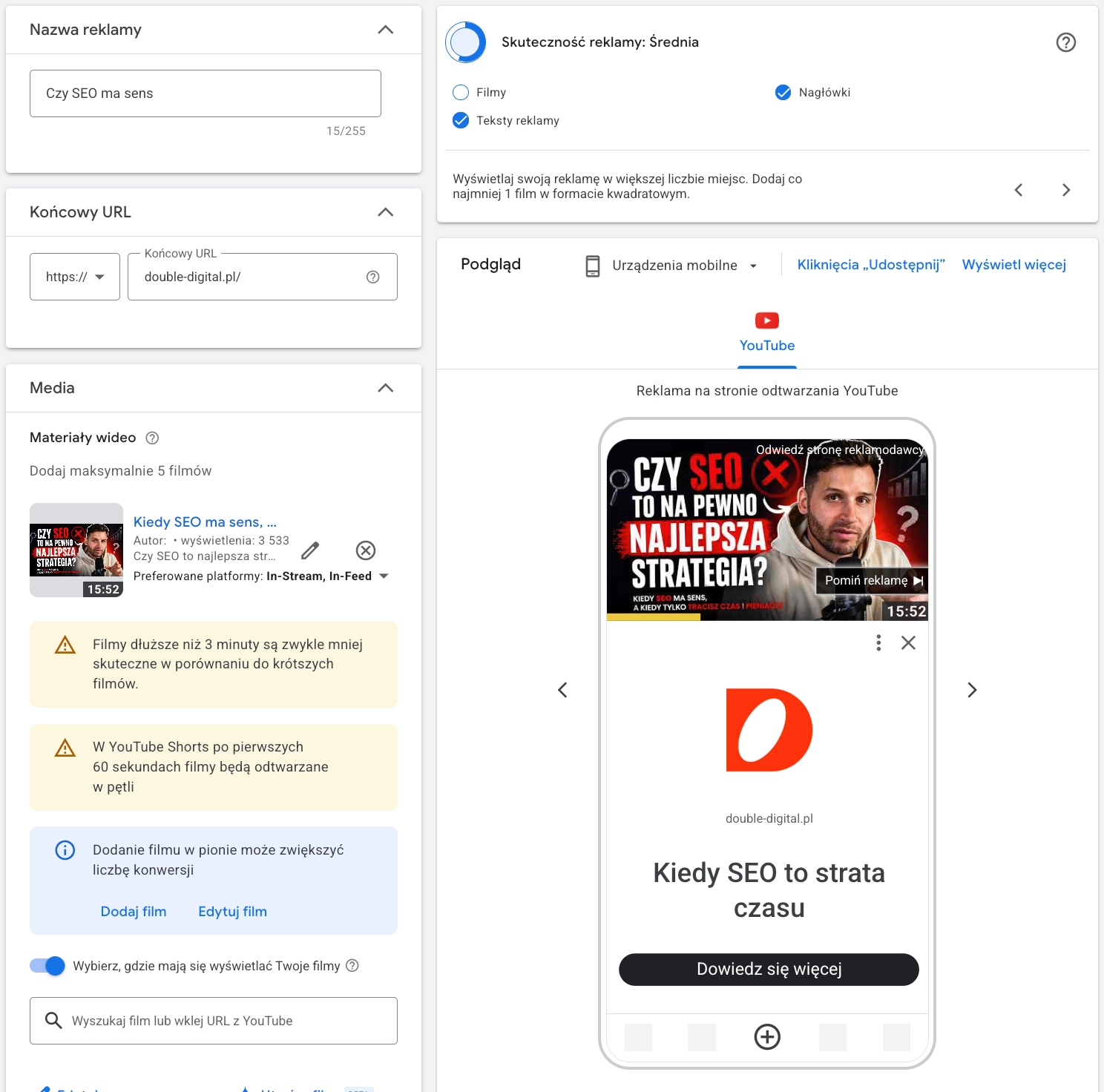Viewport: 1104px width, 1092px height.
Task: Click the Kliknięcia „Udostępnij” link
Action: click(x=871, y=265)
